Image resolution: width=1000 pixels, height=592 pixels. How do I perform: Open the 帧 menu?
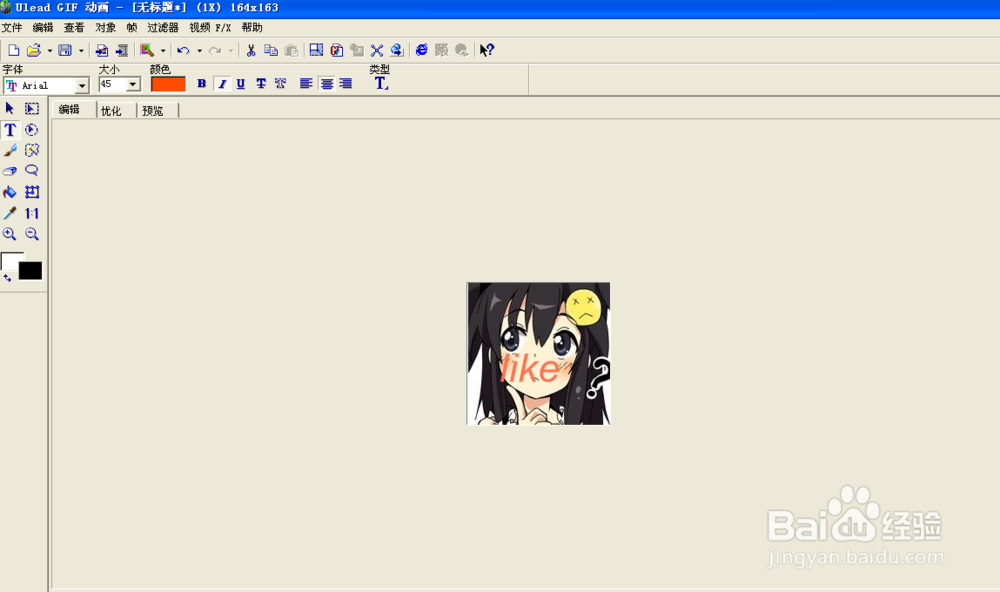tap(131, 27)
